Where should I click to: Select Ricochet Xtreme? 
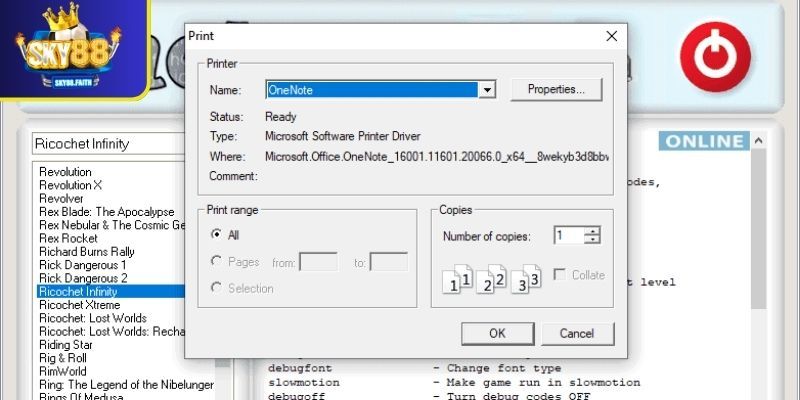[80, 305]
